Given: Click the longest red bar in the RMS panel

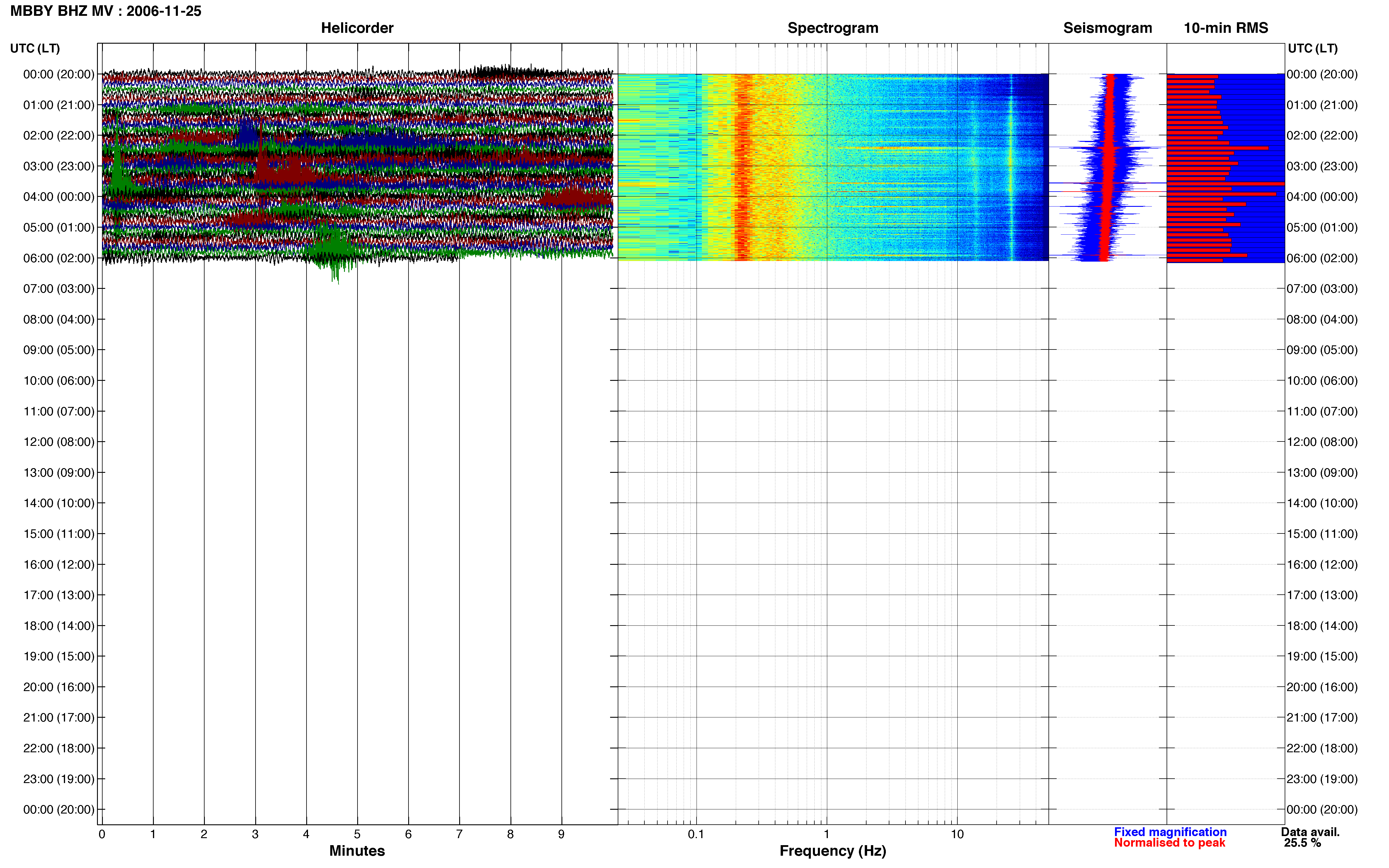Looking at the screenshot, I should (x=1225, y=184).
